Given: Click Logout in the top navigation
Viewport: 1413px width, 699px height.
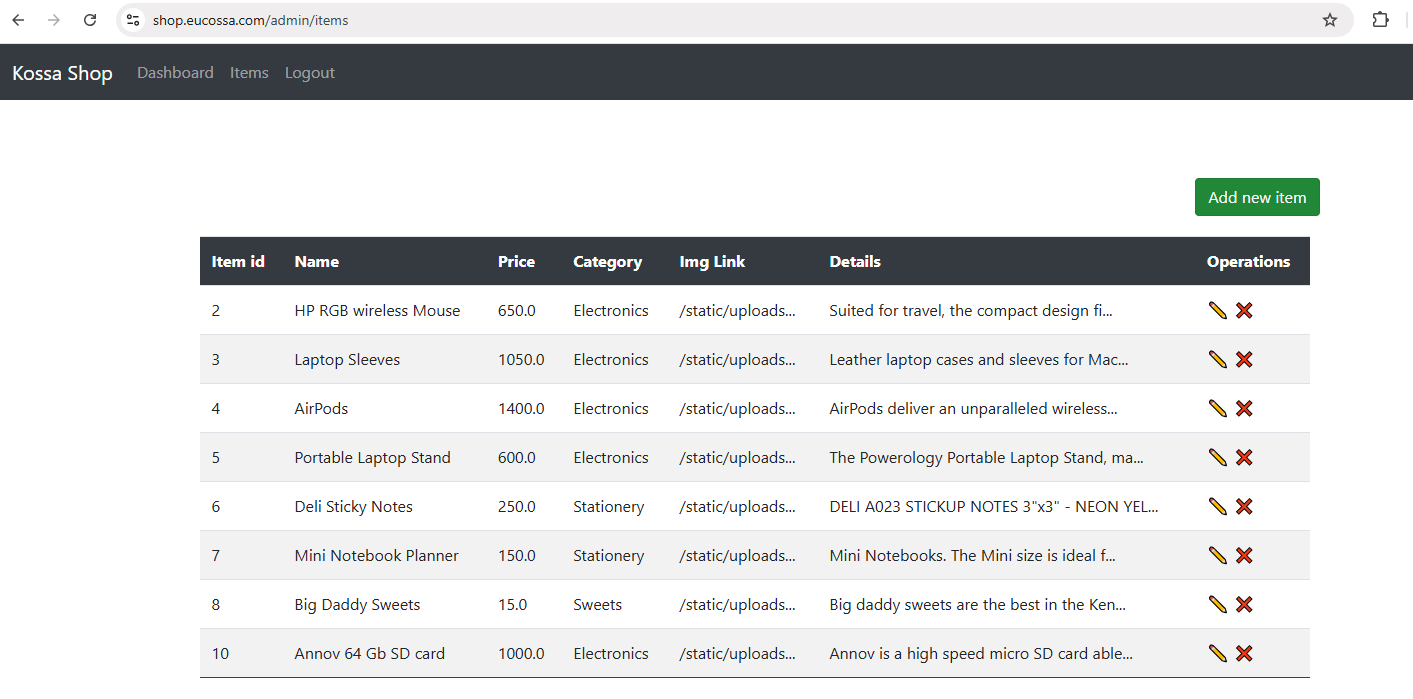Looking at the screenshot, I should tap(309, 72).
